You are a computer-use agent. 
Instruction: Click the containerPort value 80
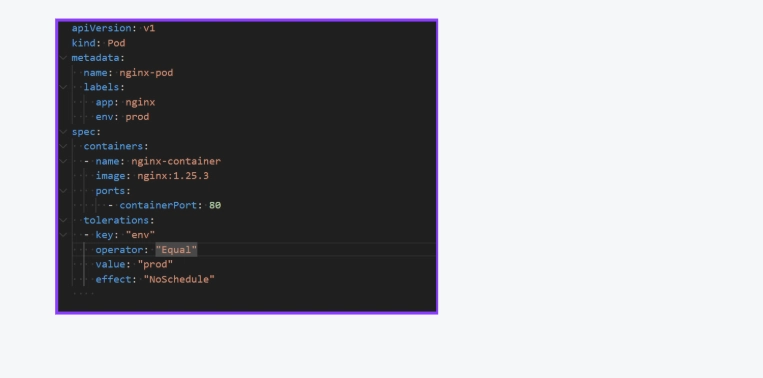pos(215,205)
